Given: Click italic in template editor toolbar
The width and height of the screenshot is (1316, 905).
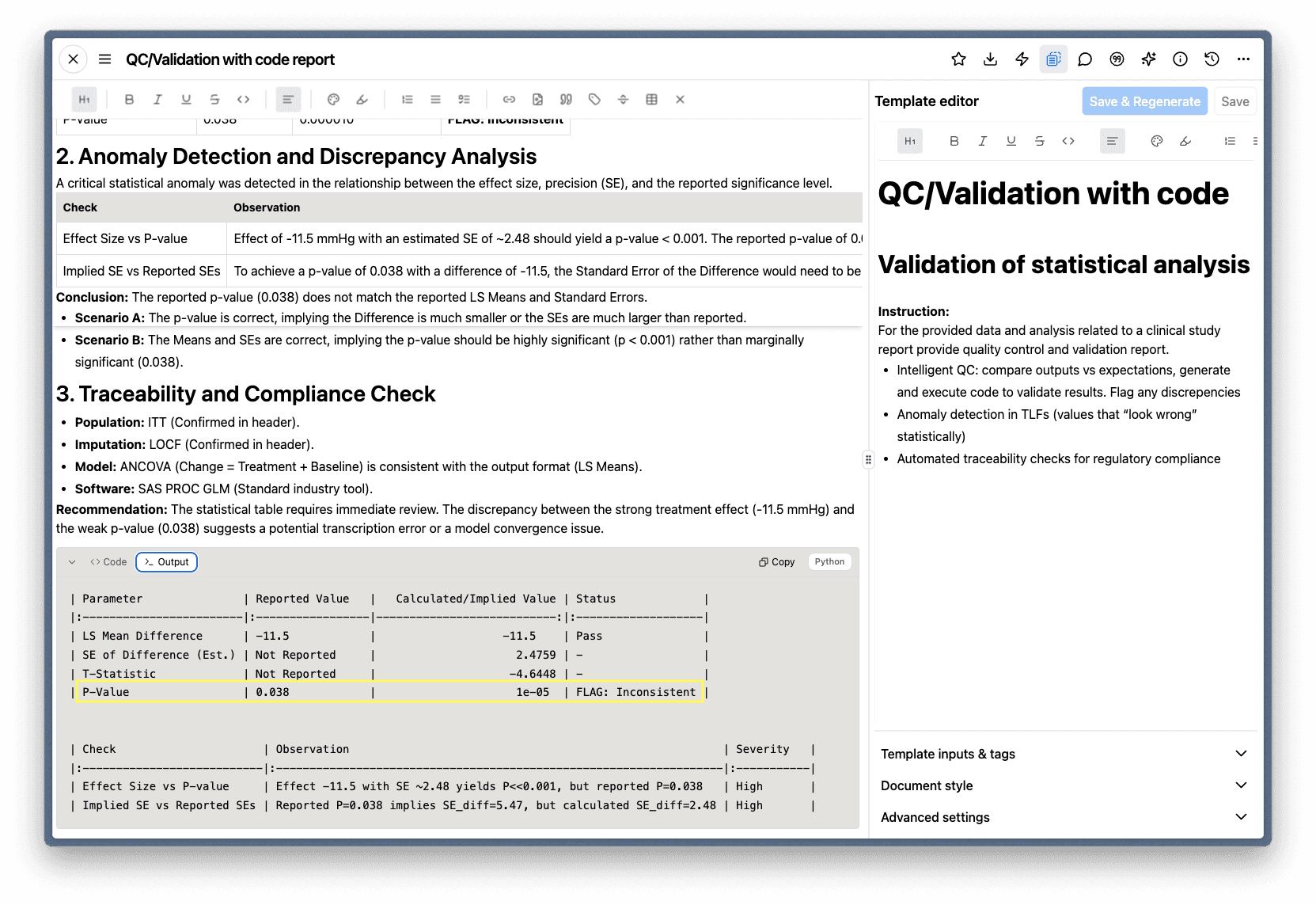Looking at the screenshot, I should [x=982, y=141].
